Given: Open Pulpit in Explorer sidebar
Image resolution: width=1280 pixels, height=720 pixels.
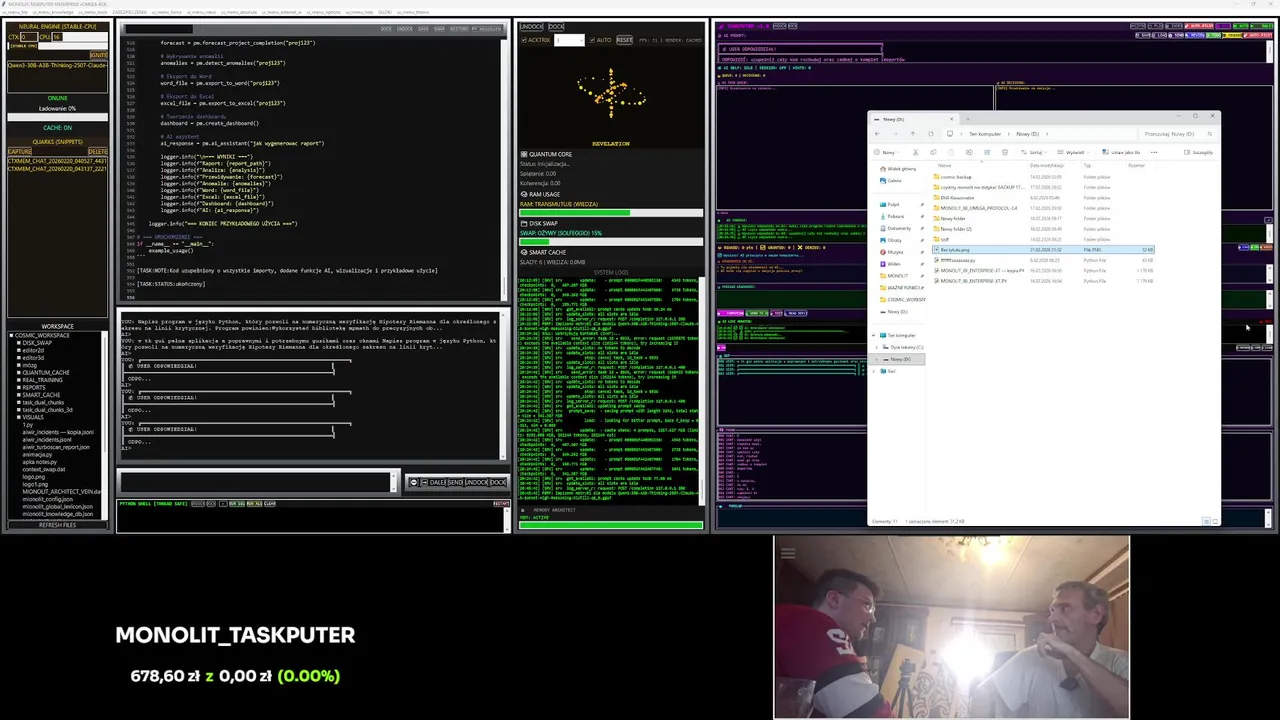Looking at the screenshot, I should click(x=892, y=205).
